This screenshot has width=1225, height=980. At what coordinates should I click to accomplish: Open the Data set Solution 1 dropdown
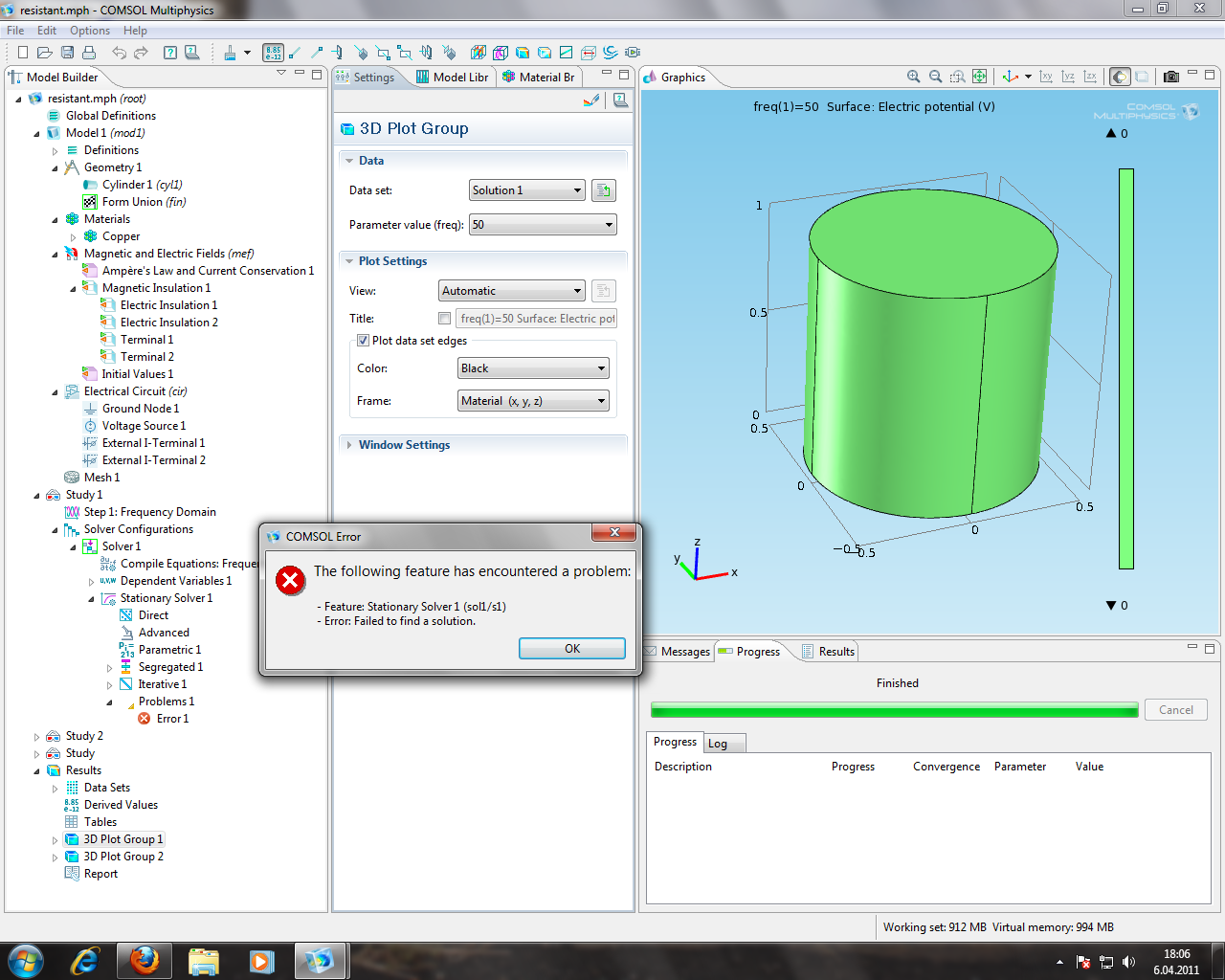coord(526,190)
